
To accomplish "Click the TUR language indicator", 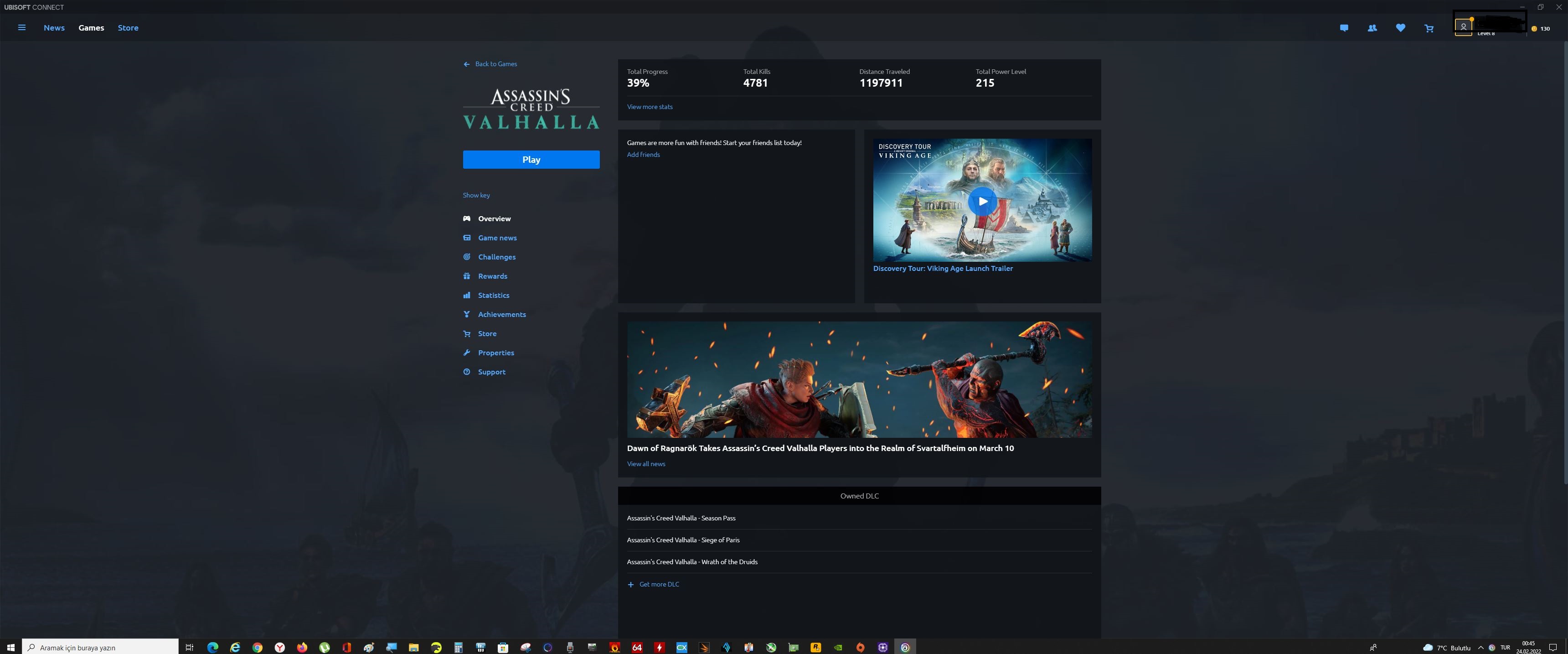I will point(1505,647).
